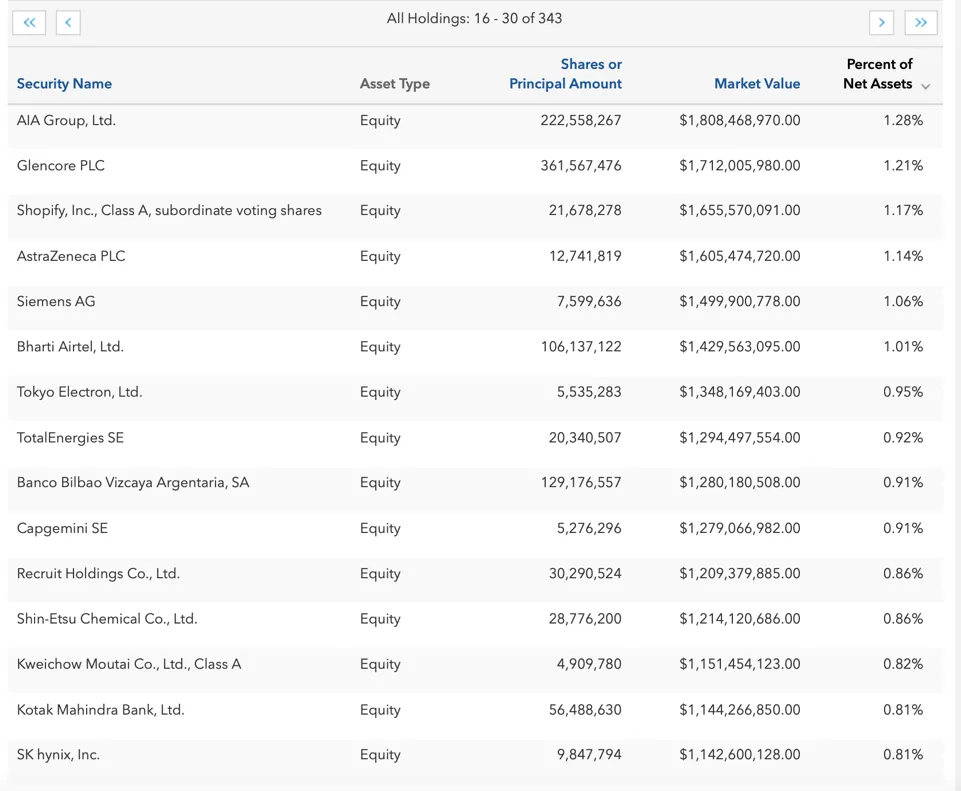This screenshot has height=791, width=961.
Task: Click the Shopify, Inc. Class A holding
Action: (x=169, y=211)
